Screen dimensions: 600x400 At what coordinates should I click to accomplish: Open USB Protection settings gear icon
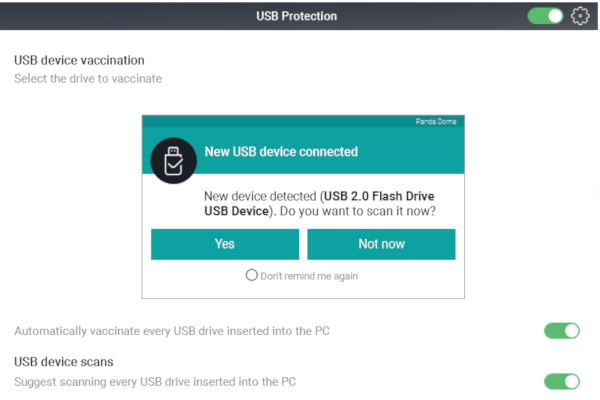pos(580,16)
